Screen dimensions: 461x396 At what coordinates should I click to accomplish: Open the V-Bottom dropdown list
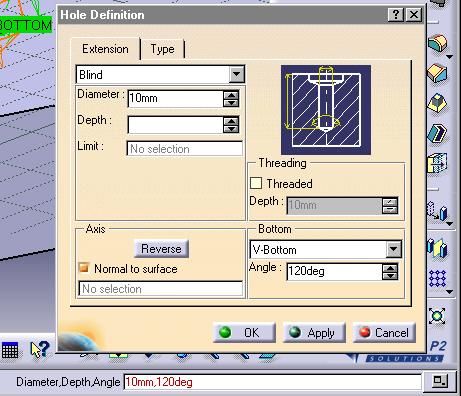394,249
